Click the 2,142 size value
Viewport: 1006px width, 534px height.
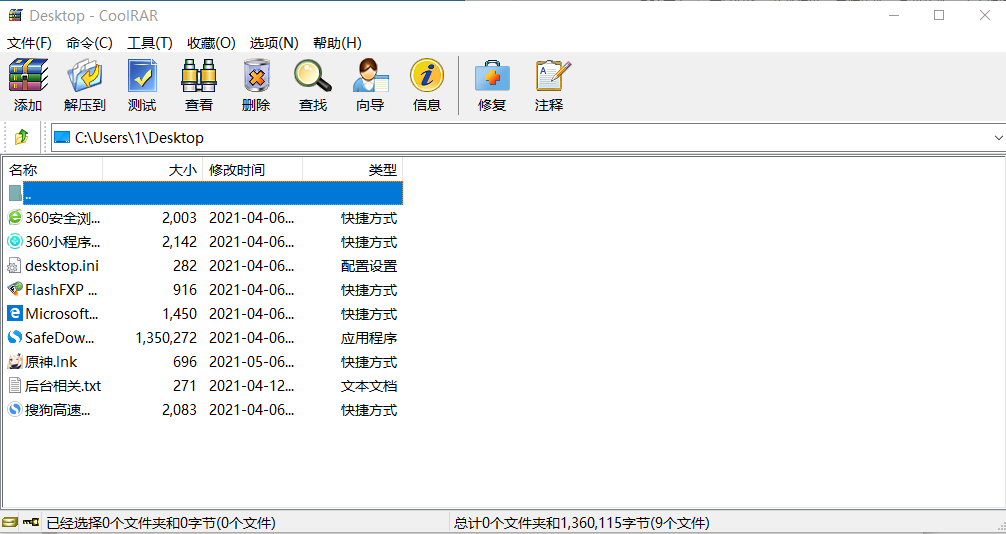(x=180, y=242)
